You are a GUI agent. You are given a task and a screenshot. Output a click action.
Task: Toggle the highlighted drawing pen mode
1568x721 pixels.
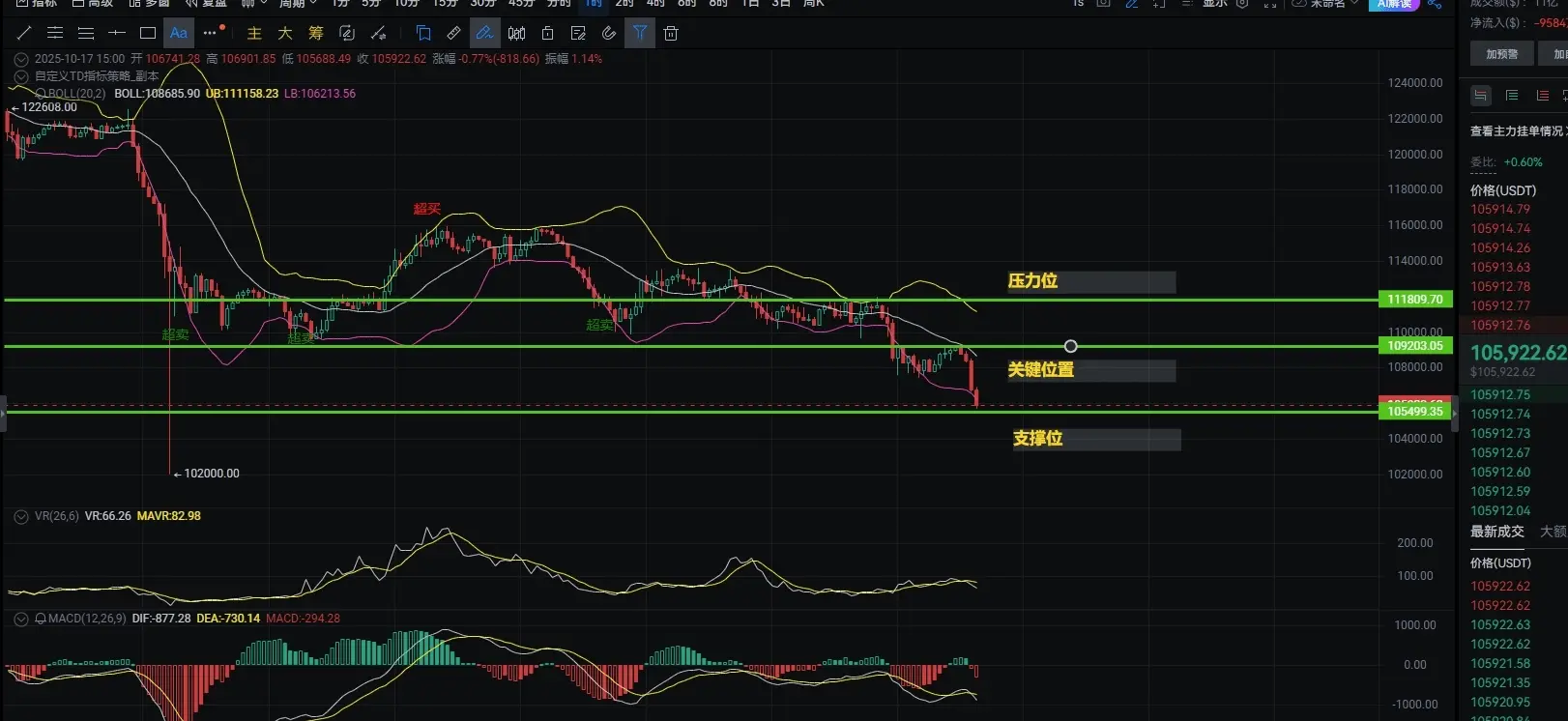(x=484, y=33)
